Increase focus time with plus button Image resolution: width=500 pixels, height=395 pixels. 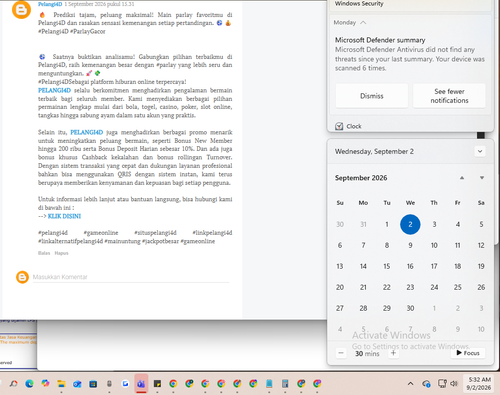[393, 353]
